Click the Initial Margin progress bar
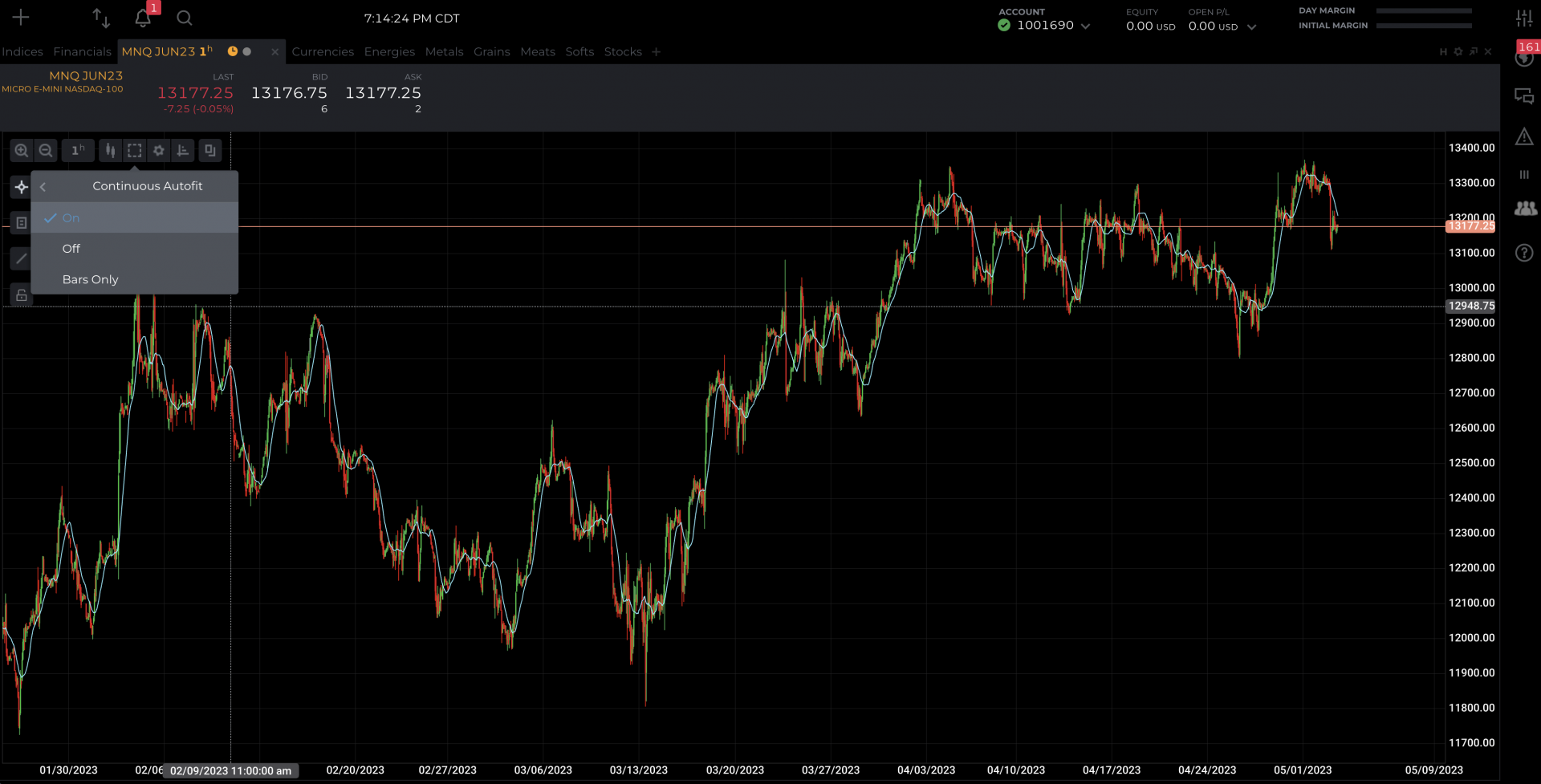 pyautogui.click(x=1424, y=26)
